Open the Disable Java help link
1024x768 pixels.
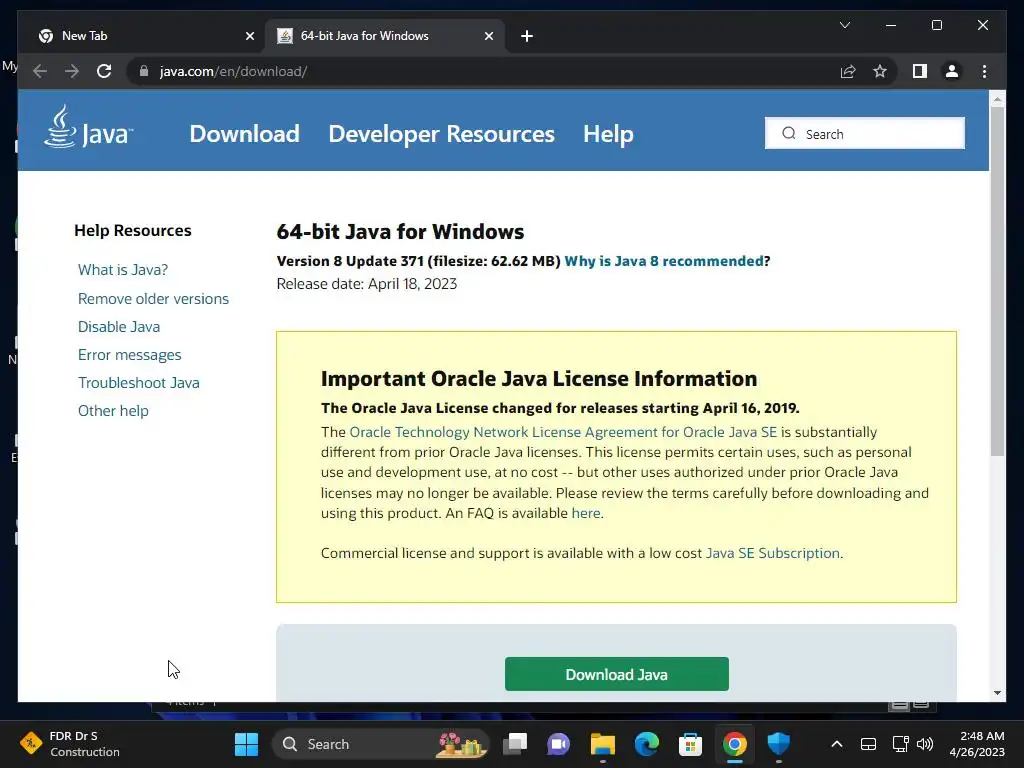tap(119, 327)
